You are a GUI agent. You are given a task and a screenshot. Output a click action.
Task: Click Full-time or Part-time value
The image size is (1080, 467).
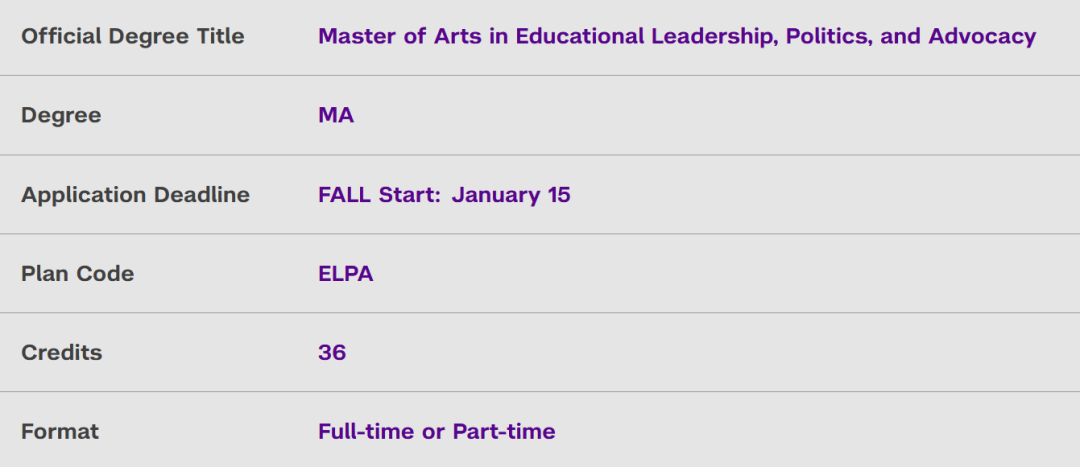tap(437, 432)
